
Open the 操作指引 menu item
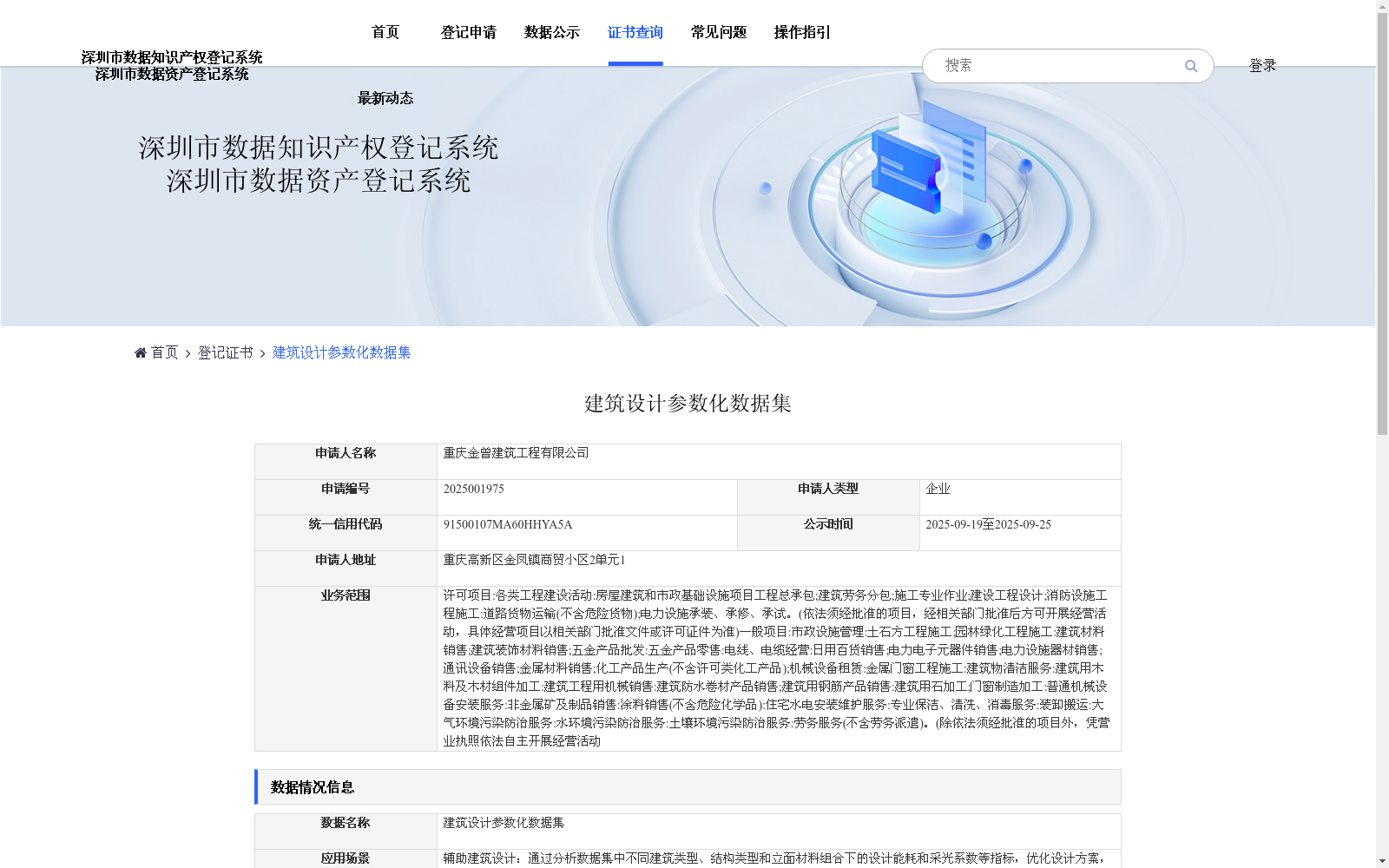coord(802,32)
